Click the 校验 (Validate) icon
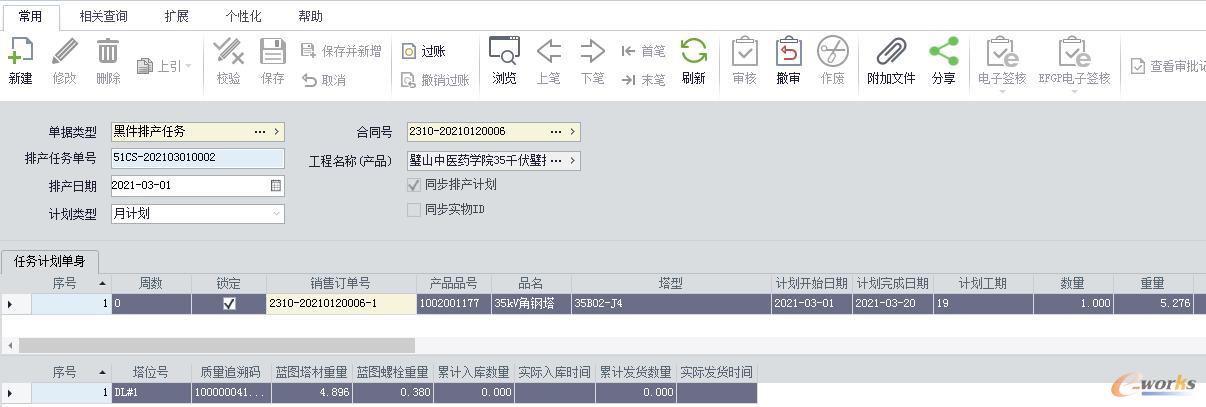 coord(228,52)
